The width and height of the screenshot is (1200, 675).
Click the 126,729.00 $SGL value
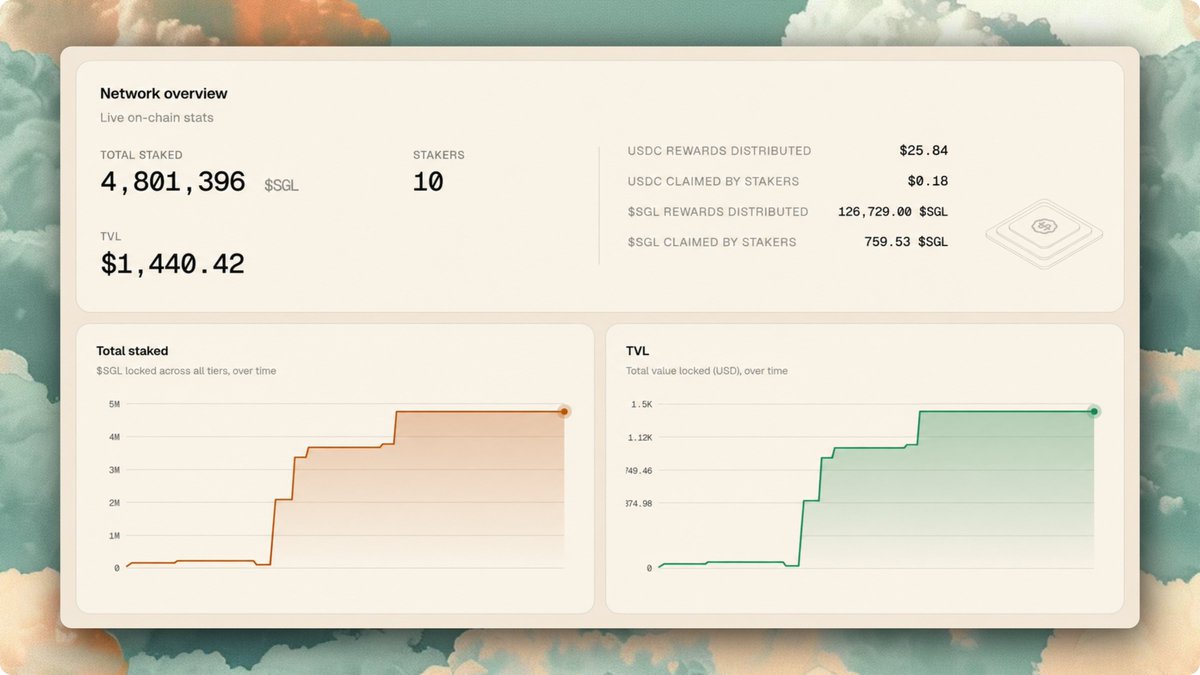coord(893,211)
